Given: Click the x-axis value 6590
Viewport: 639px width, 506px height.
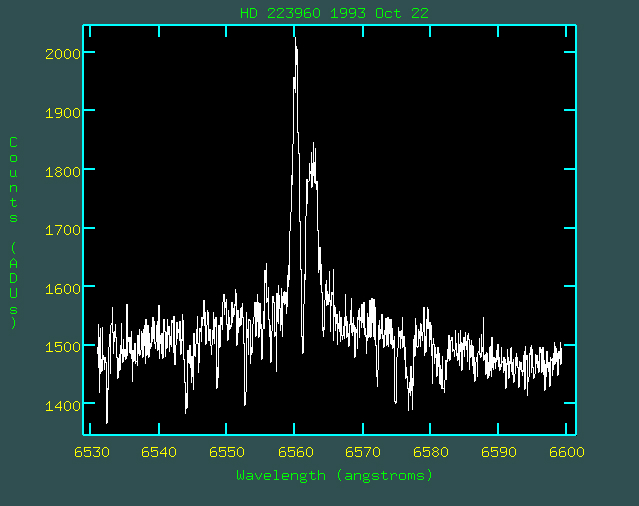Looking at the screenshot, I should tap(499, 452).
